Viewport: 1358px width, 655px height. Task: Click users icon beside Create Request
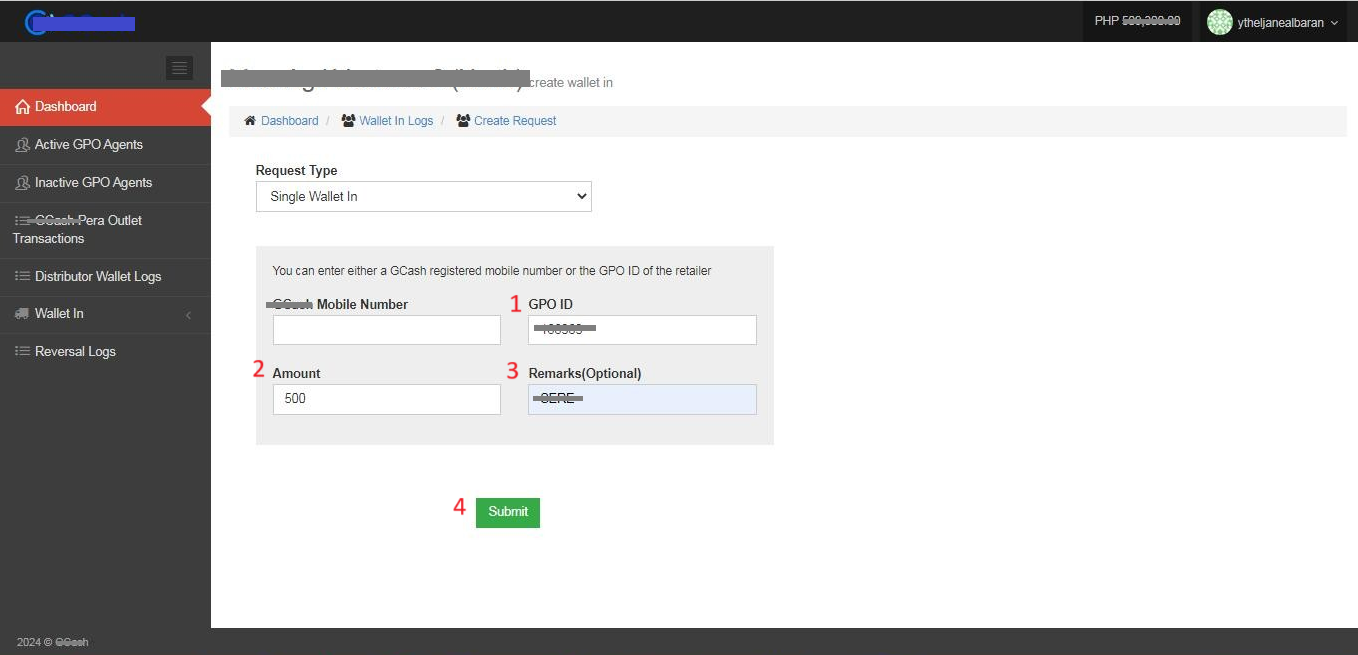pos(463,121)
